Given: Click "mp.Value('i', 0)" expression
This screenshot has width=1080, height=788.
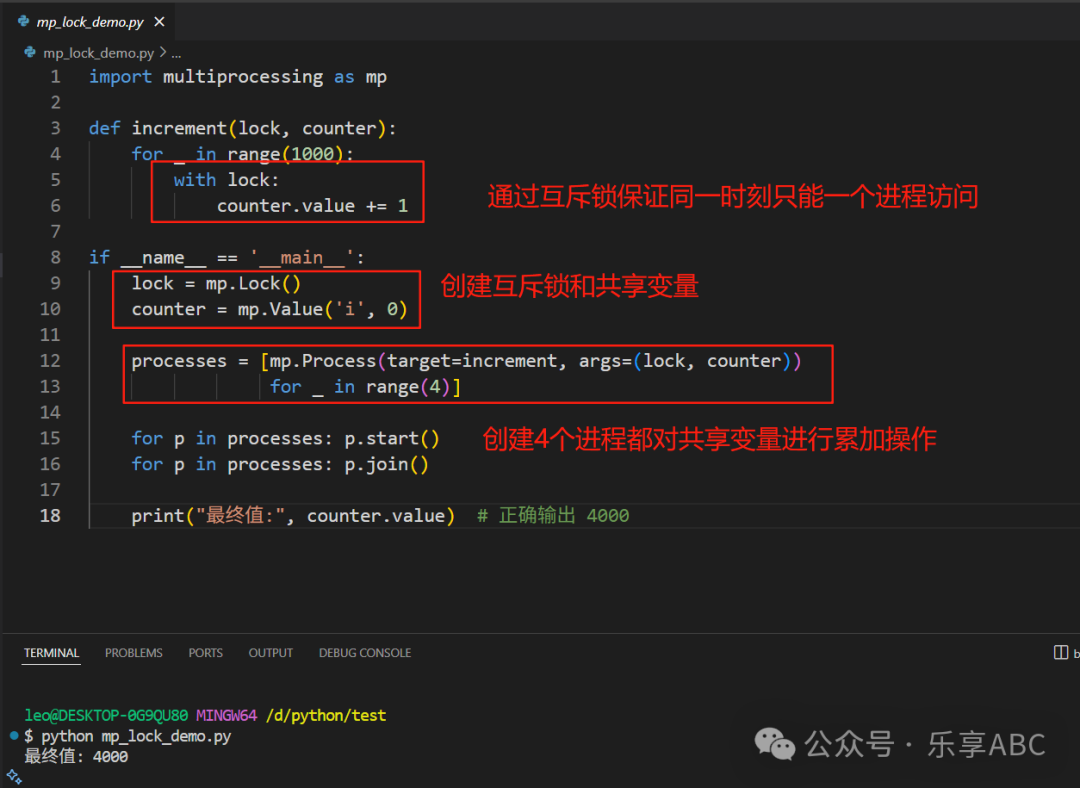Looking at the screenshot, I should tap(322, 309).
